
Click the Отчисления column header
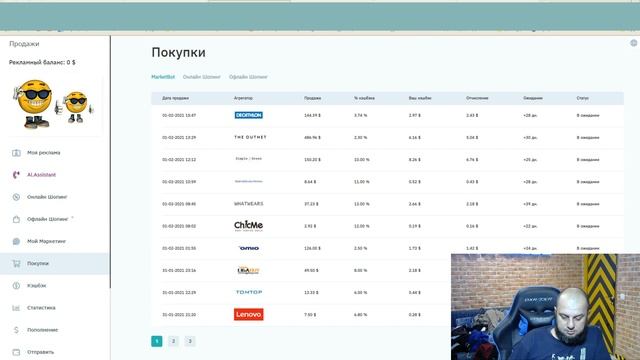[x=477, y=98]
